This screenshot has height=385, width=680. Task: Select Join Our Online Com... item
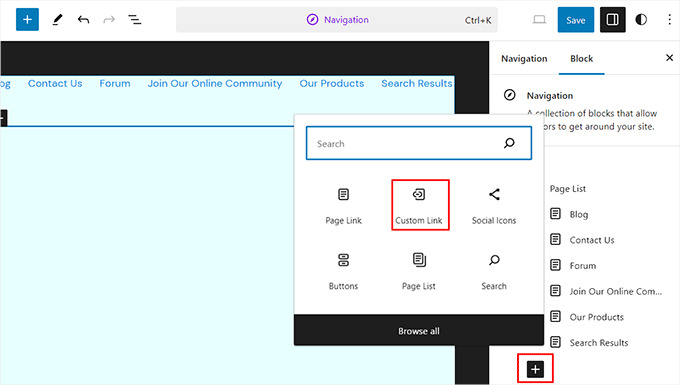click(x=615, y=291)
